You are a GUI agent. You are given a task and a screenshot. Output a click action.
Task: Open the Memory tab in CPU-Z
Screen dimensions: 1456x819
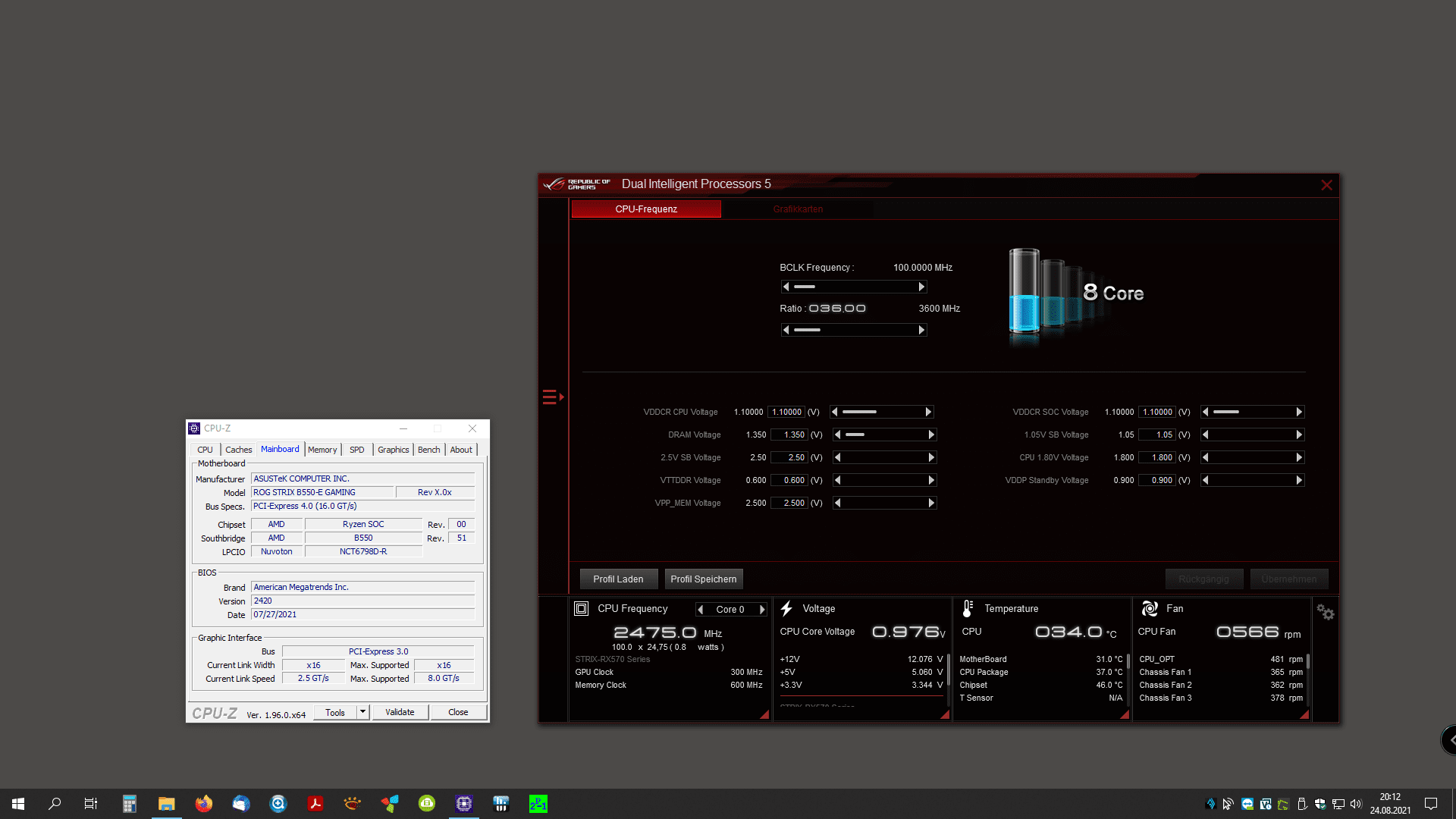(322, 450)
